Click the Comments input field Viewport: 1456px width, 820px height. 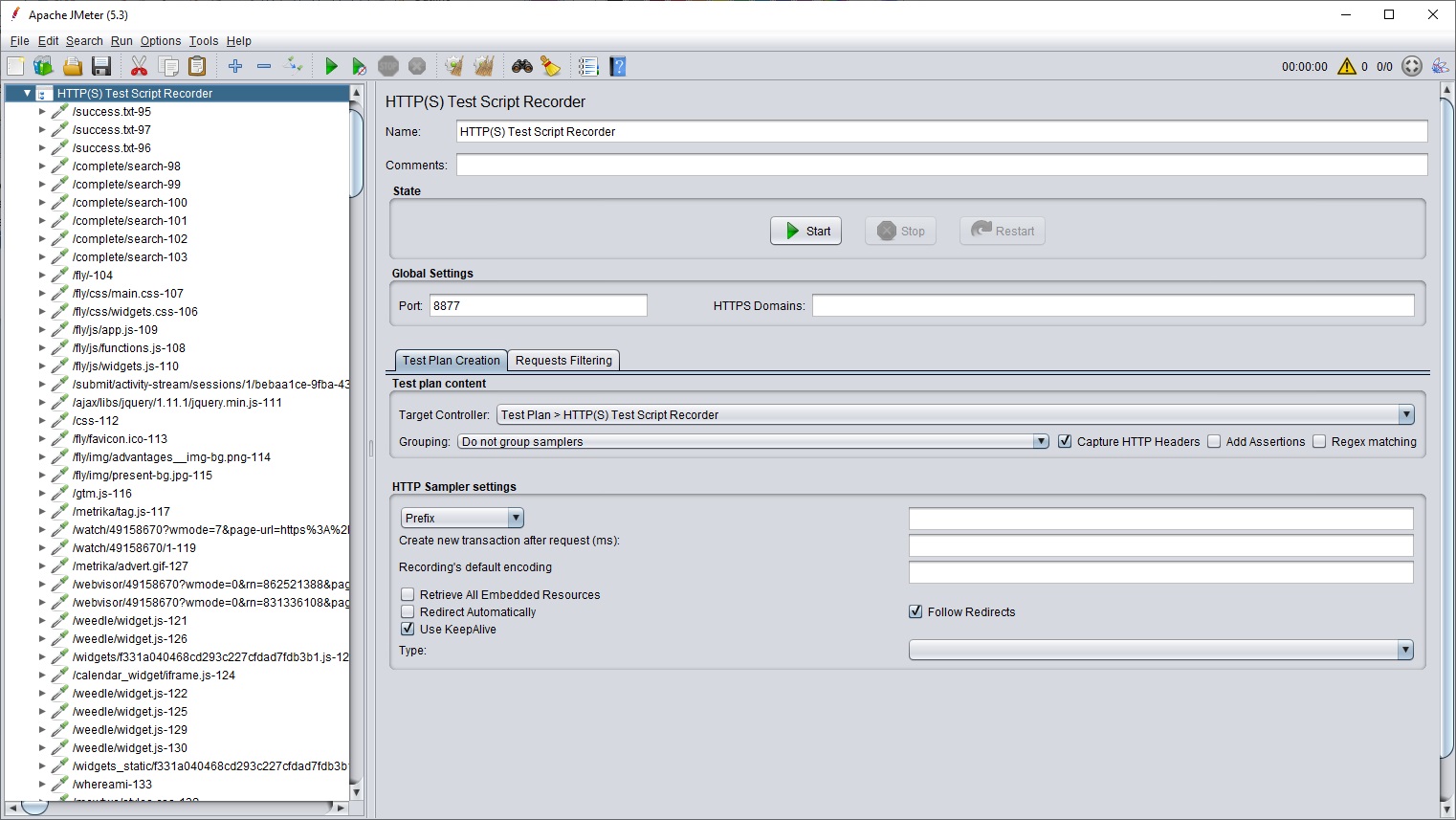click(942, 165)
